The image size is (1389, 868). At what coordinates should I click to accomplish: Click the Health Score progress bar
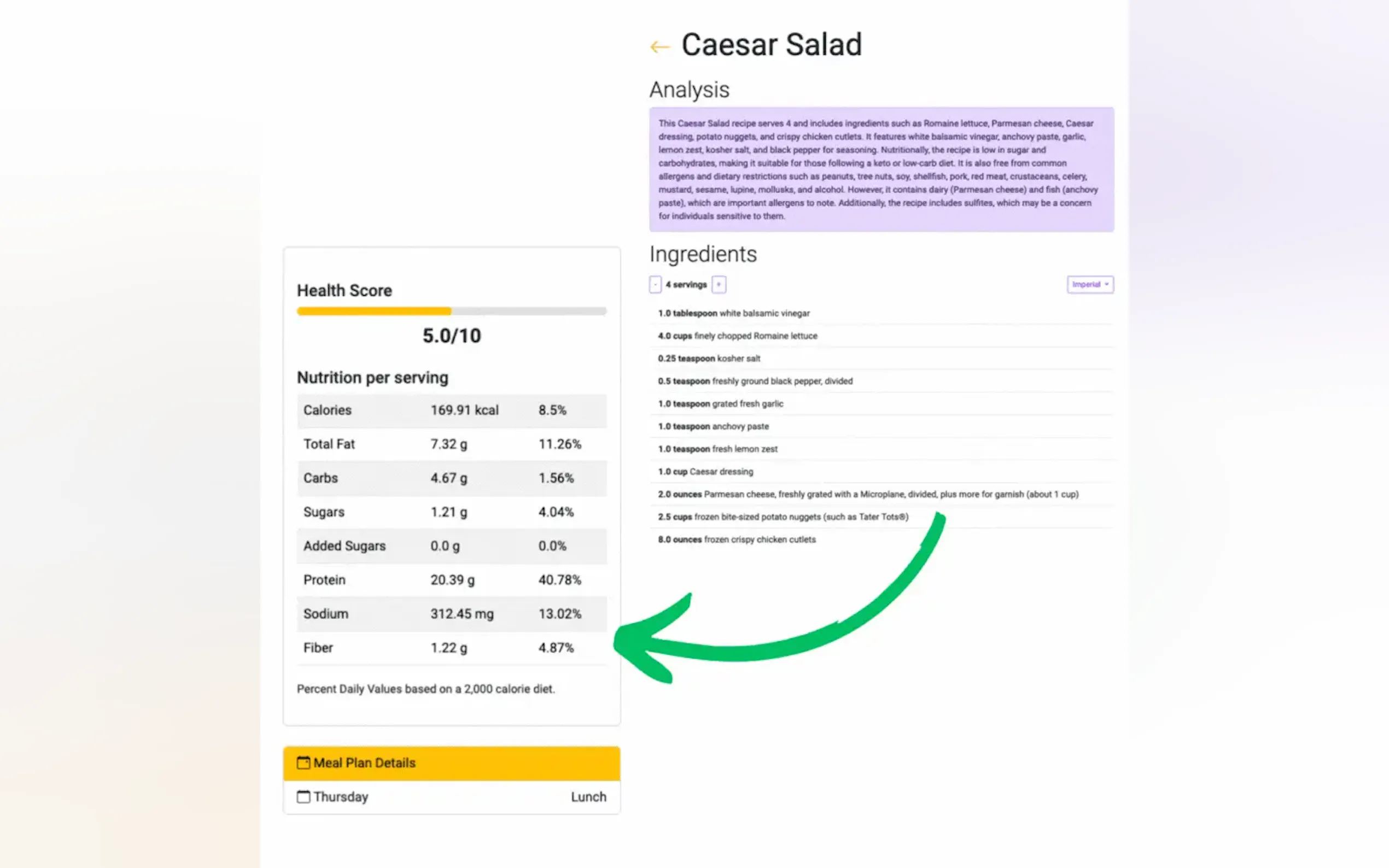point(451,311)
